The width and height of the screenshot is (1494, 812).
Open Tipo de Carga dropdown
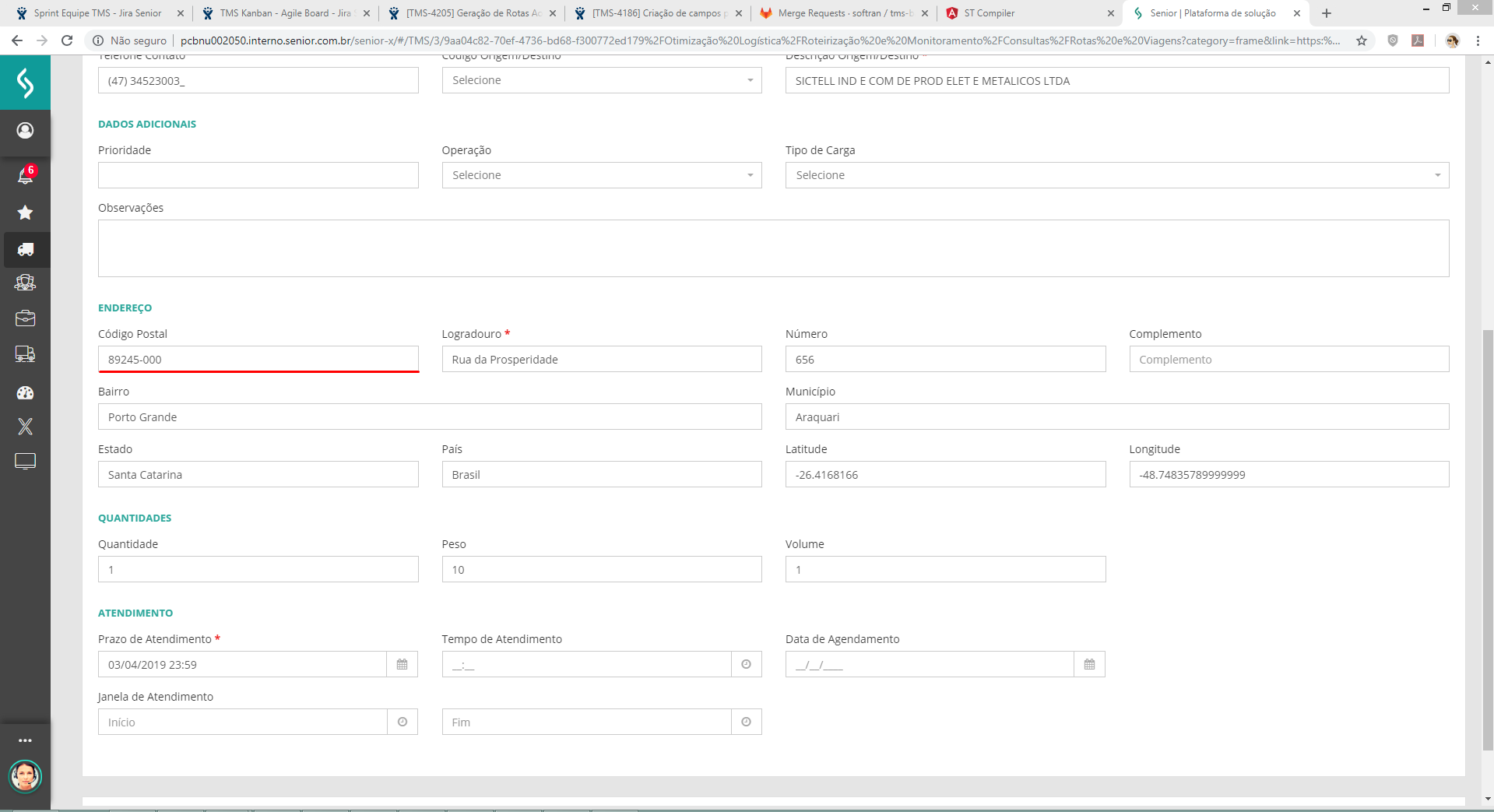(x=1117, y=175)
